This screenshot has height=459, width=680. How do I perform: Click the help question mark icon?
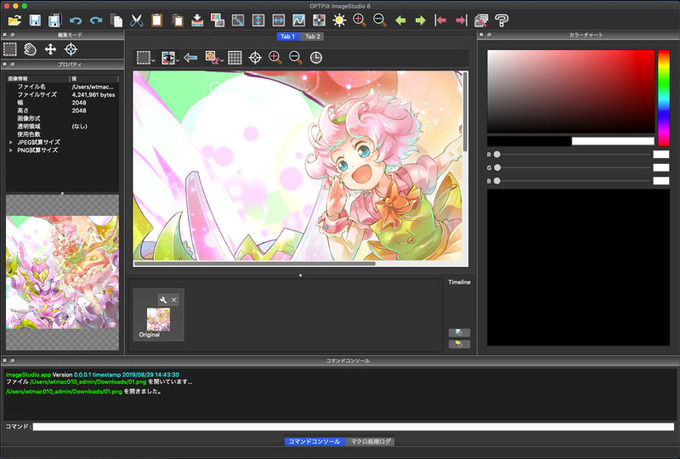pyautogui.click(x=502, y=20)
